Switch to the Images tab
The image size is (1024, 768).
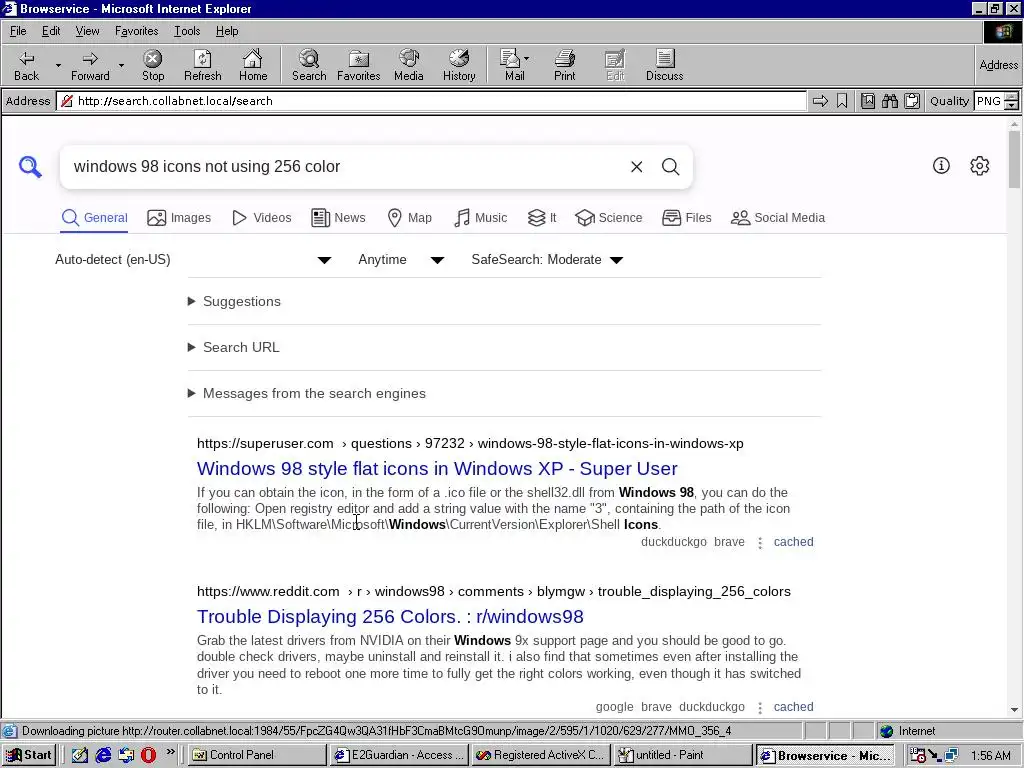[x=179, y=218]
